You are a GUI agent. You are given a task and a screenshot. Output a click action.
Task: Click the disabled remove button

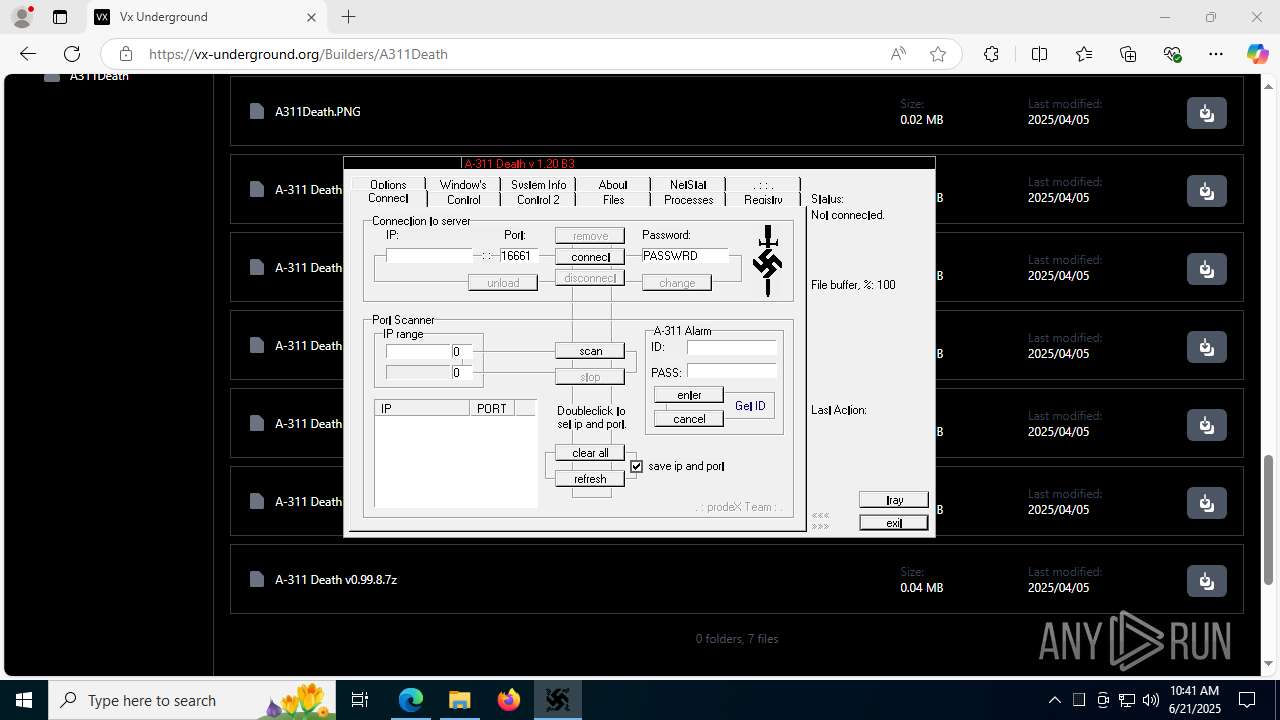pyautogui.click(x=590, y=236)
